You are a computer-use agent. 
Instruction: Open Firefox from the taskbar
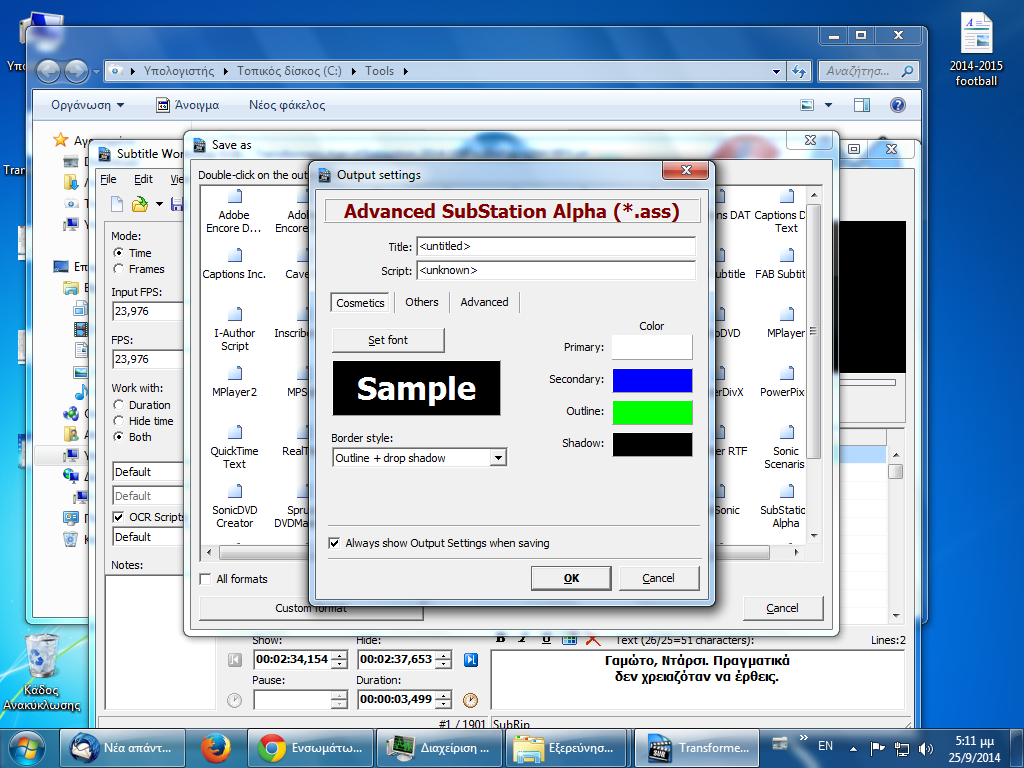pos(216,748)
